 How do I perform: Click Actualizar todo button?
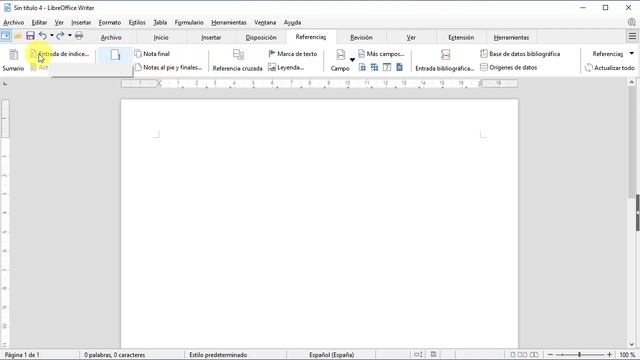pos(610,68)
